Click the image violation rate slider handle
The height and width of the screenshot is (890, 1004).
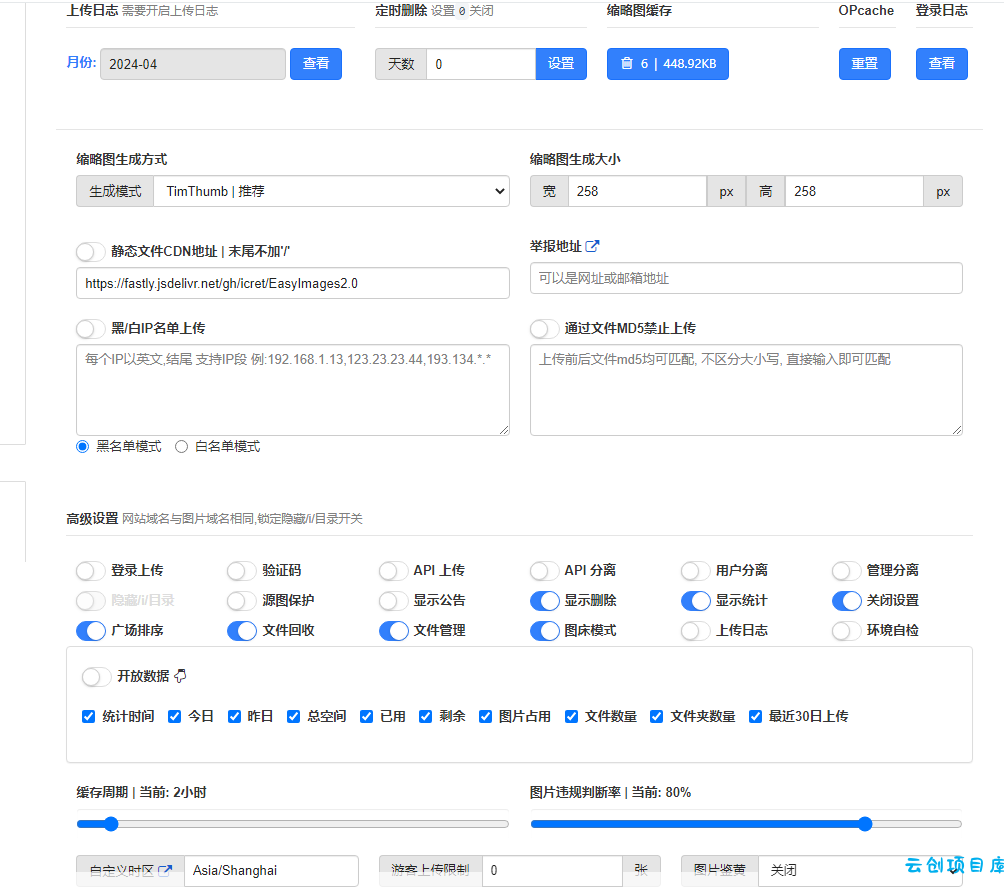865,824
